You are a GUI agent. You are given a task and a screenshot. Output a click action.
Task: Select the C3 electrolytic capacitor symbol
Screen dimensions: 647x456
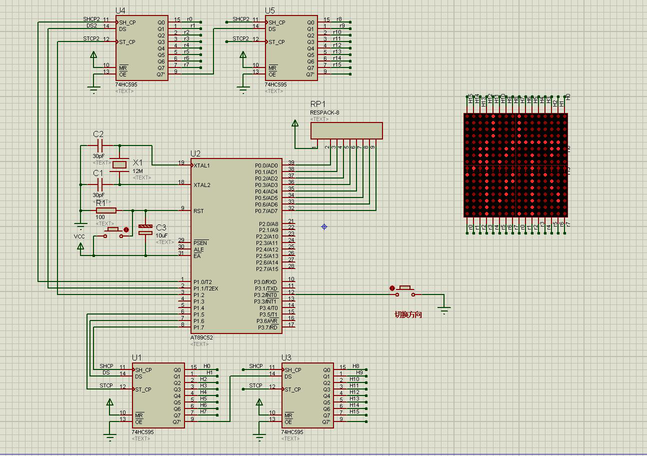coord(145,230)
